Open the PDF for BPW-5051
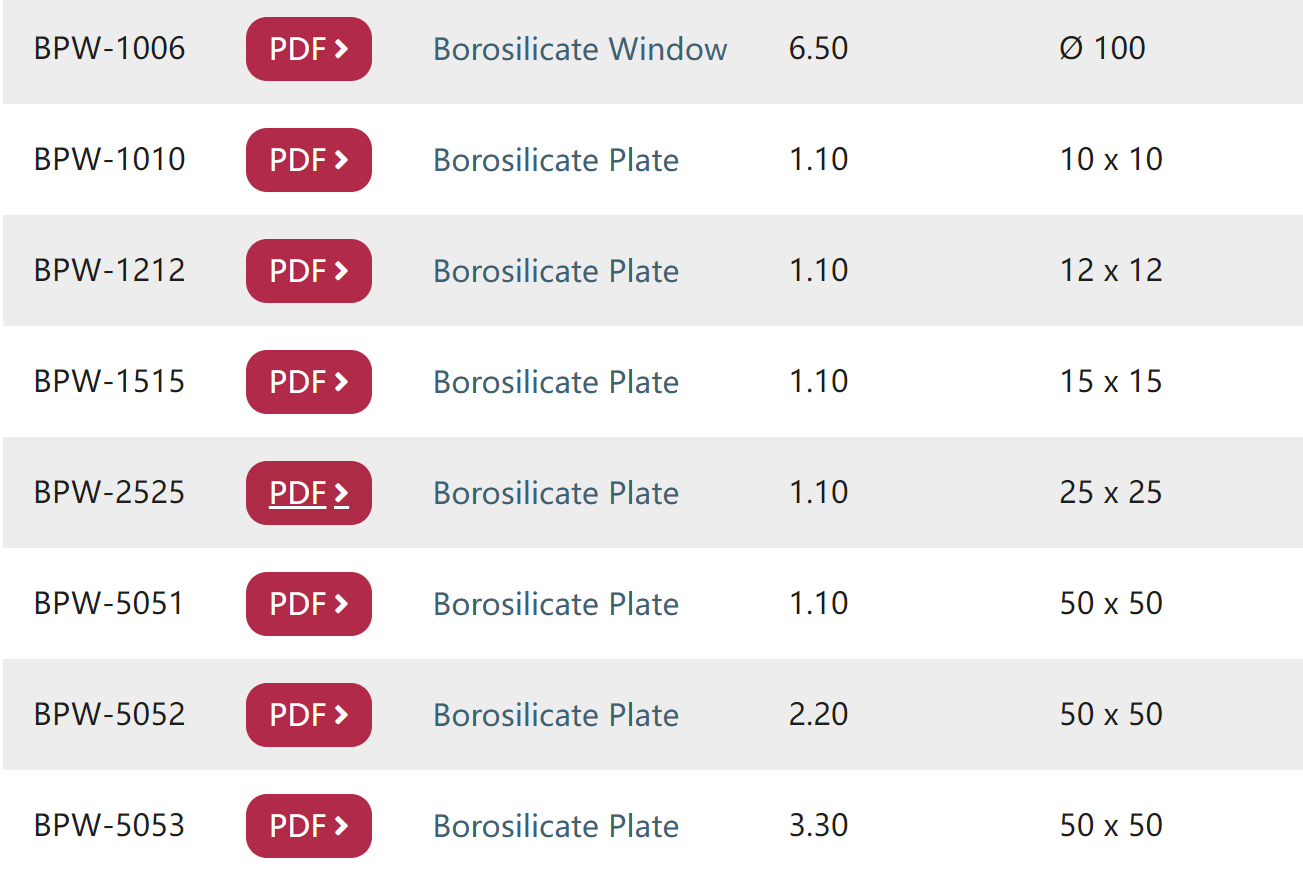The image size is (1303, 877). click(309, 604)
